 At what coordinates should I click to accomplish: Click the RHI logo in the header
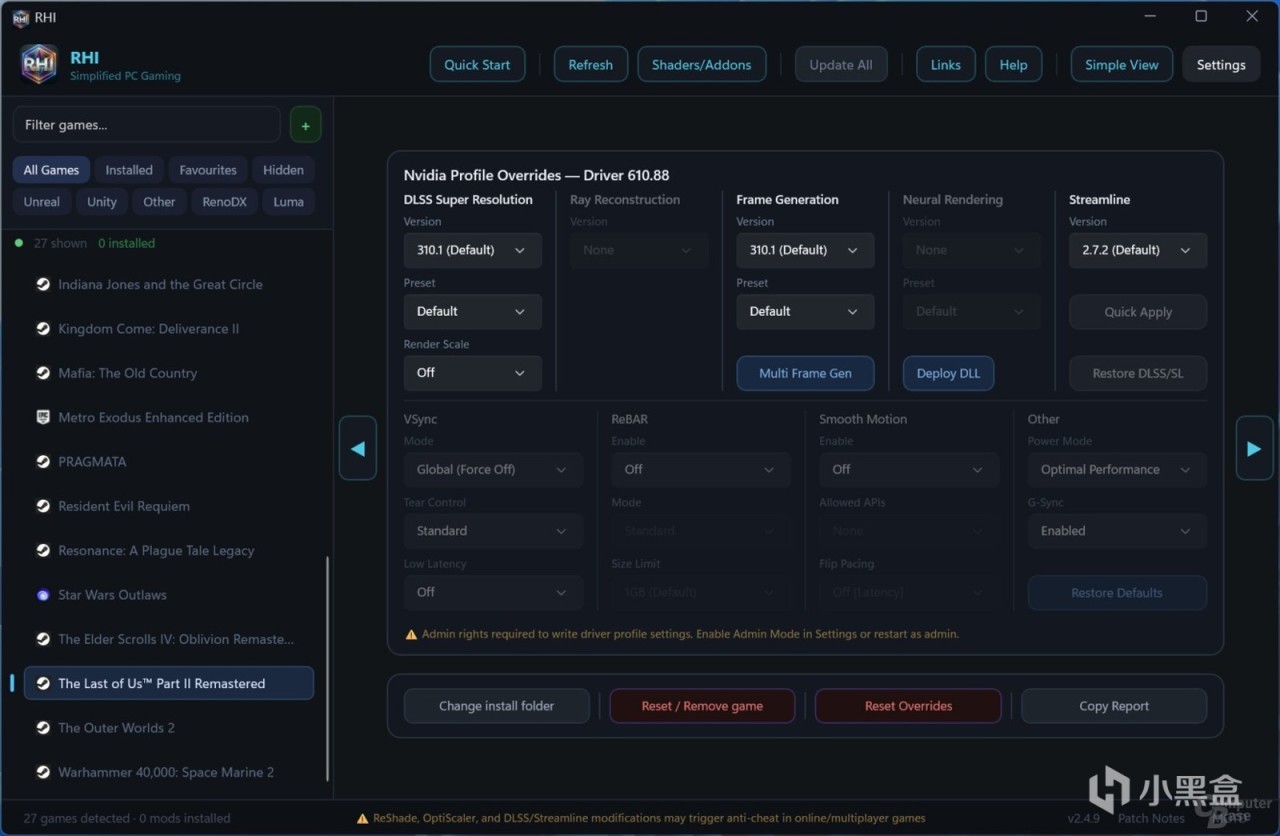39,64
